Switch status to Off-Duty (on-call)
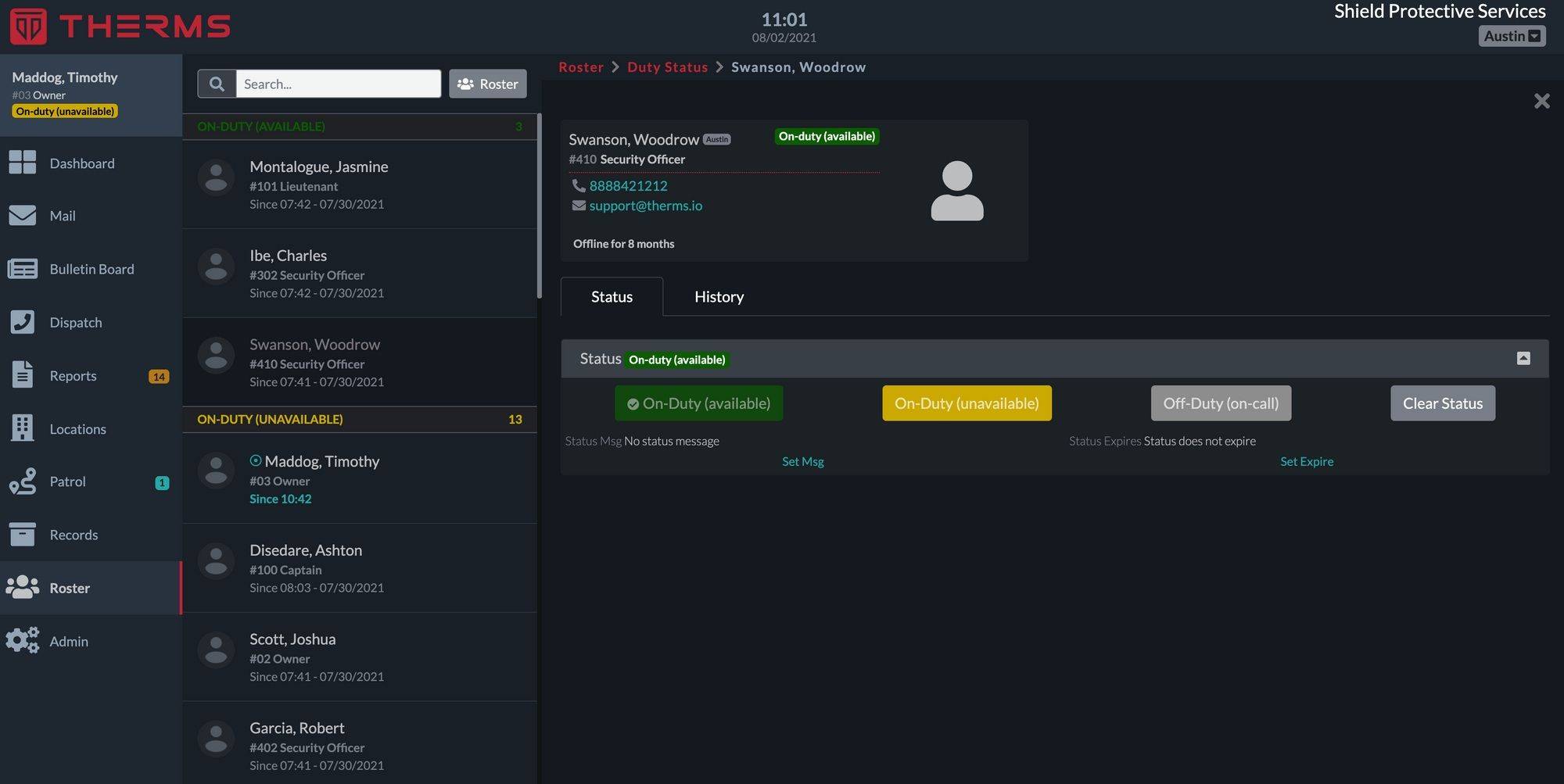This screenshot has height=784, width=1564. coord(1221,403)
